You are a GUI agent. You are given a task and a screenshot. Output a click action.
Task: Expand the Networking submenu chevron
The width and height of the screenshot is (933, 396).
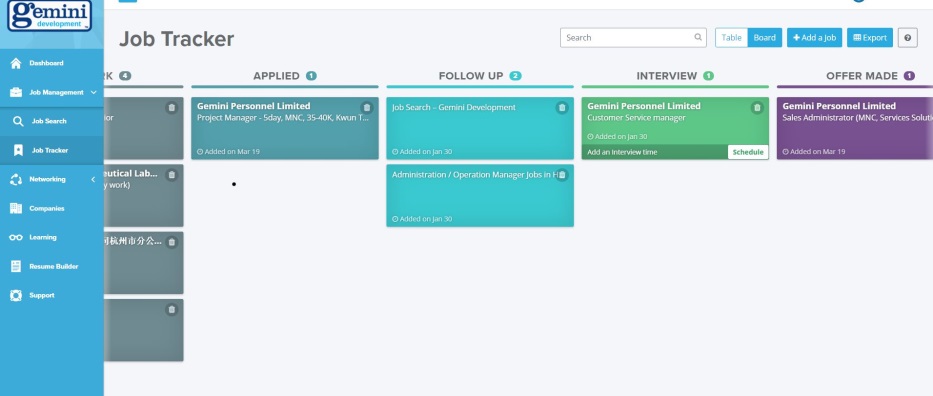pyautogui.click(x=93, y=180)
